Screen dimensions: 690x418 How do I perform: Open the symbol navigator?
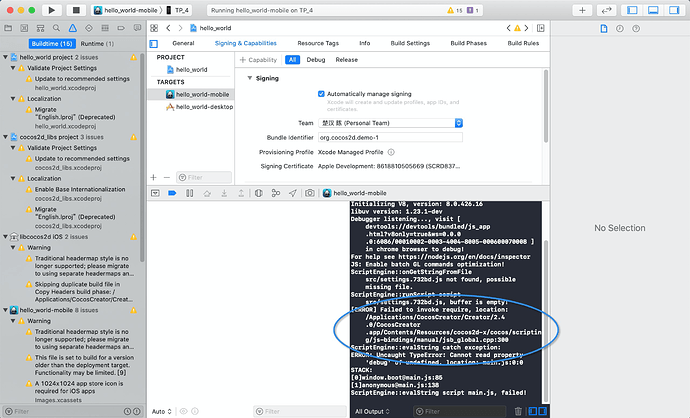click(40, 28)
